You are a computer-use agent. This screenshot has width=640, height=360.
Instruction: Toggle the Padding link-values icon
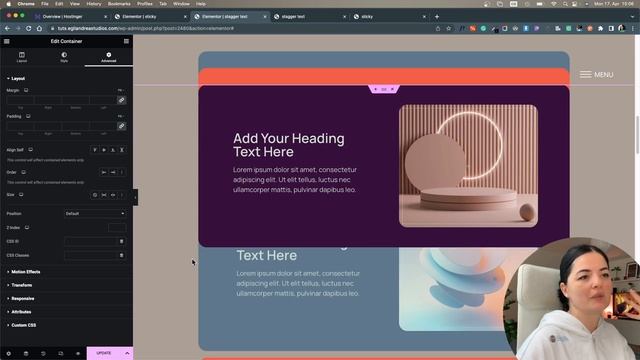(x=121, y=126)
